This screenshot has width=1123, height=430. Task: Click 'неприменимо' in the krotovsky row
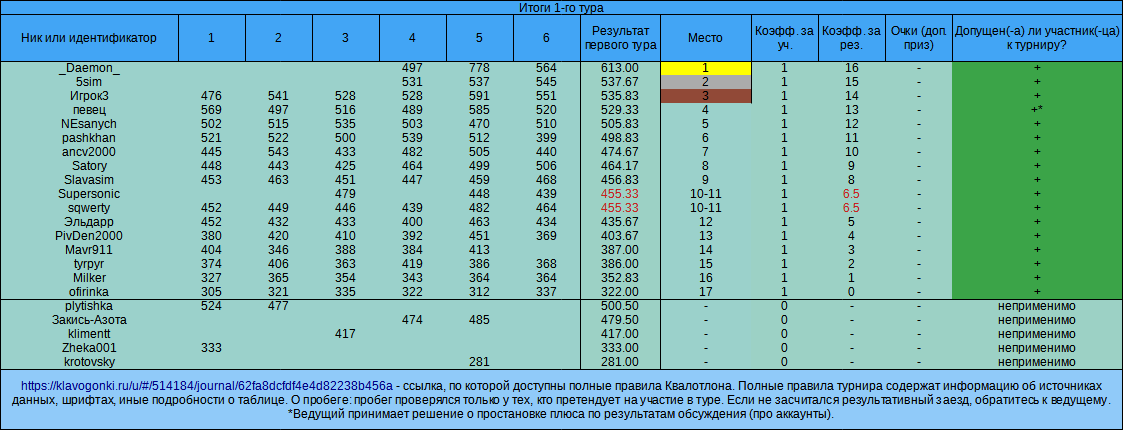point(1037,362)
